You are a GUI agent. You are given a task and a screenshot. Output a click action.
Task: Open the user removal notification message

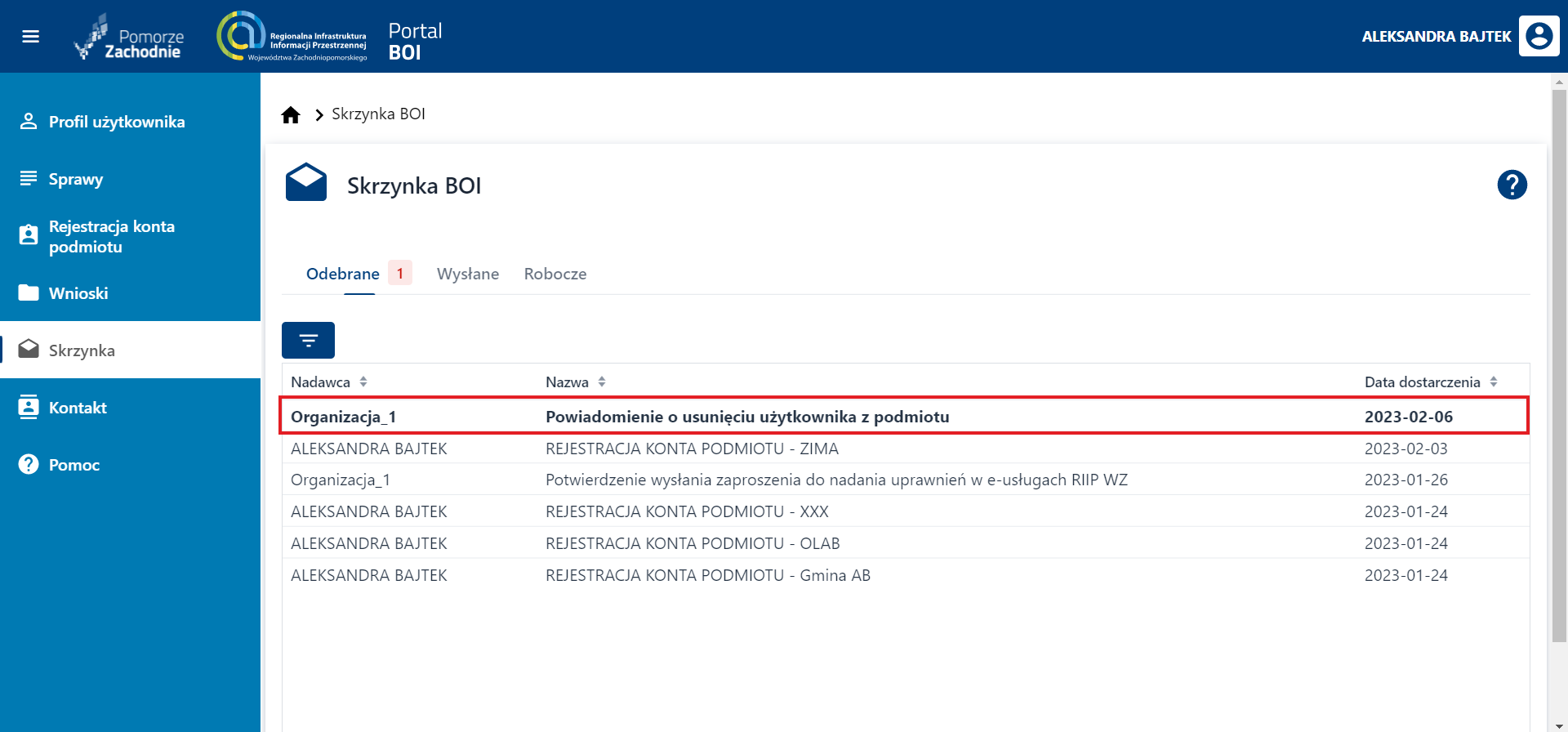[x=746, y=417]
